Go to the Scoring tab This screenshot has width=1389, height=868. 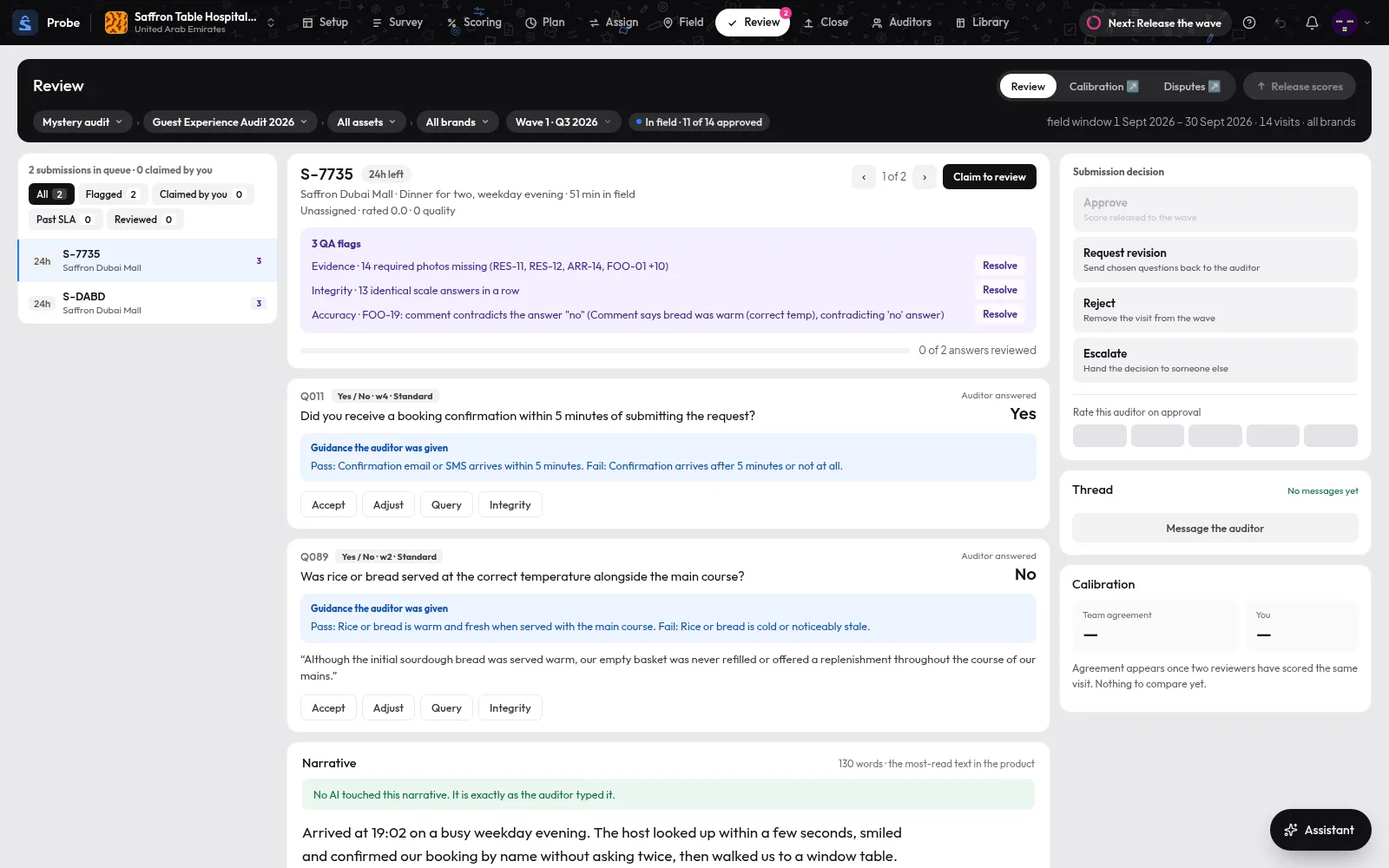click(x=474, y=23)
